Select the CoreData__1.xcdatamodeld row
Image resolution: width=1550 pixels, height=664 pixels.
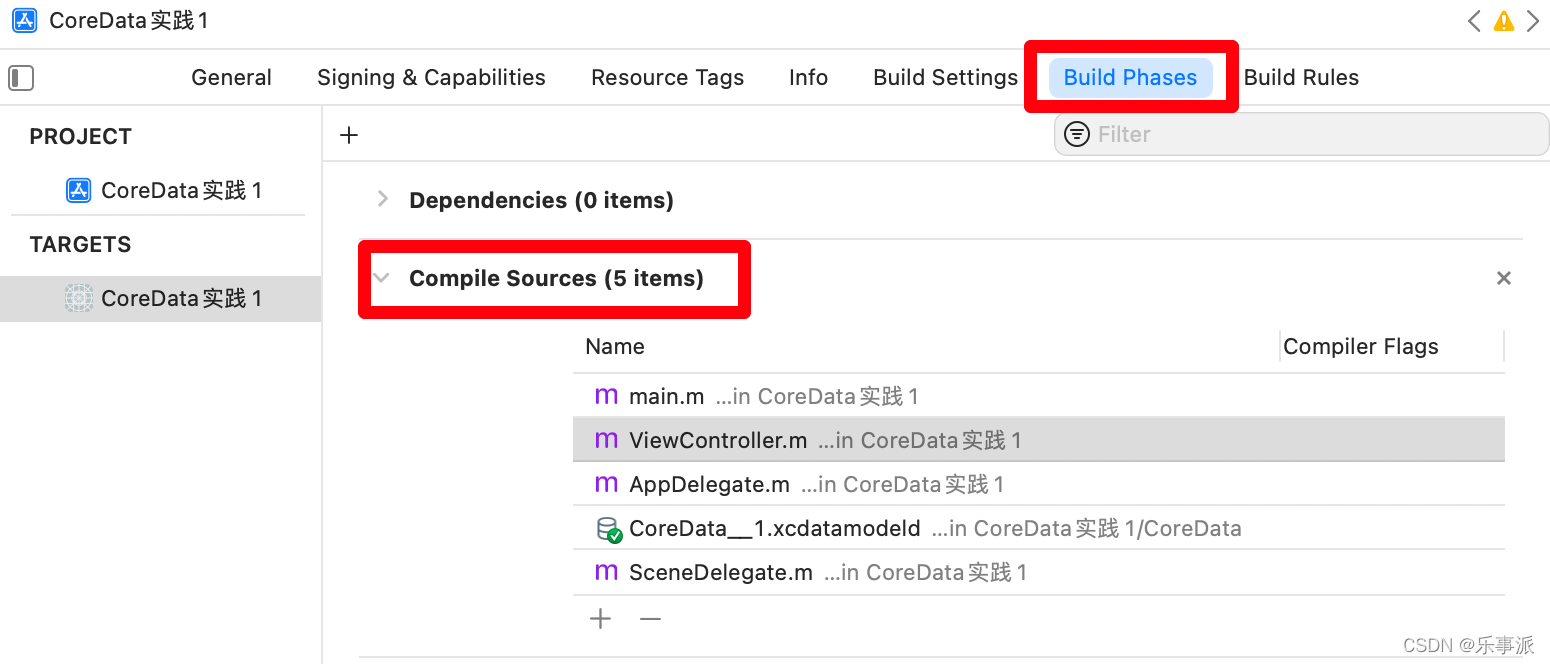[x=1039, y=528]
